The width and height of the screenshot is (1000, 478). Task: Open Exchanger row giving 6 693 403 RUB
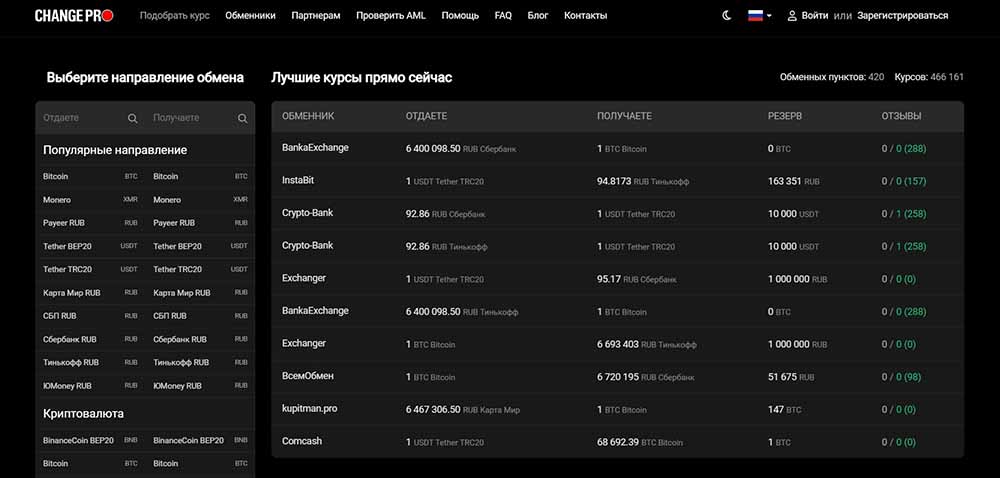pyautogui.click(x=617, y=344)
